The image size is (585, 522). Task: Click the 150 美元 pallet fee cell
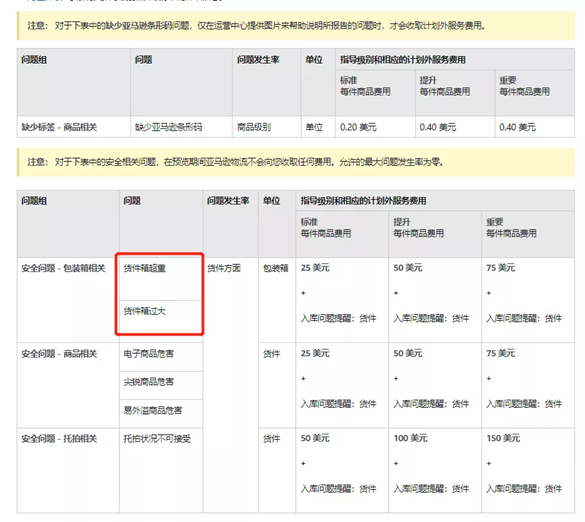(x=528, y=470)
